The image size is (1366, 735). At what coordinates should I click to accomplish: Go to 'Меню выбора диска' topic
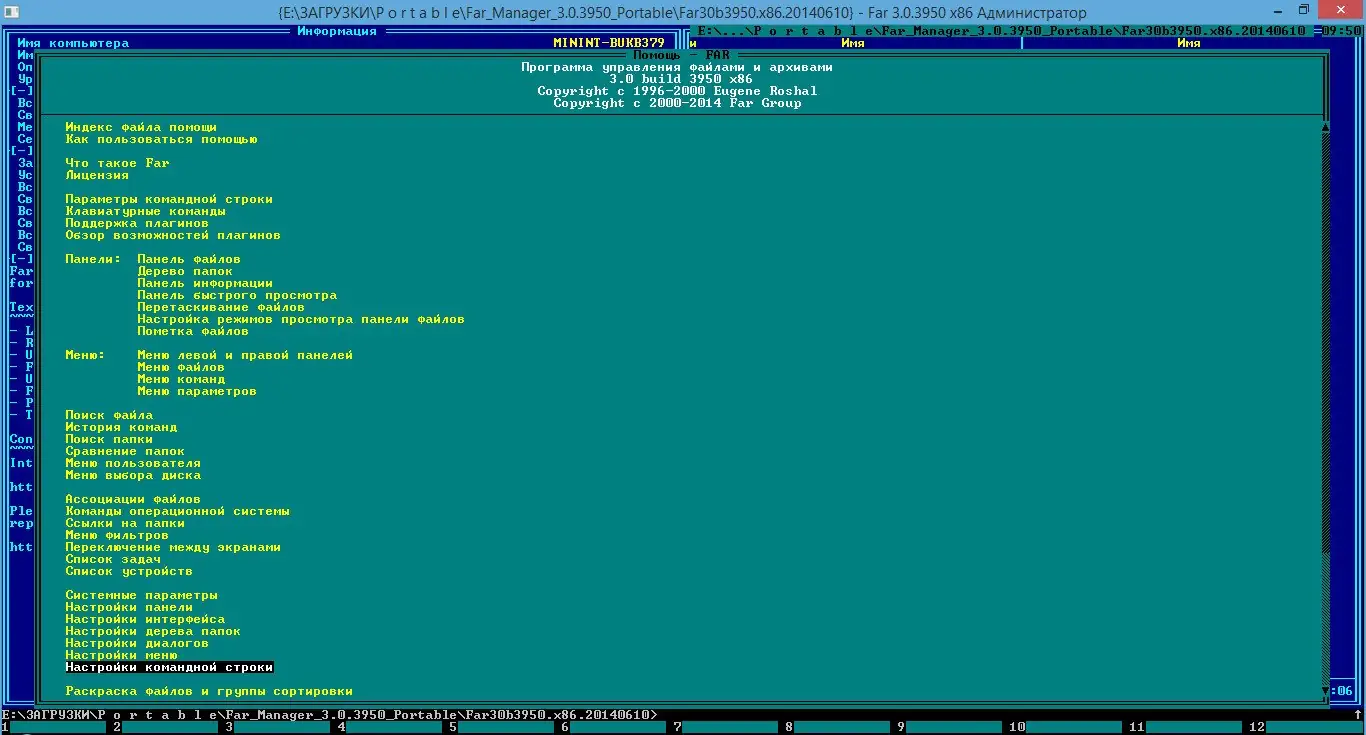click(x=133, y=475)
